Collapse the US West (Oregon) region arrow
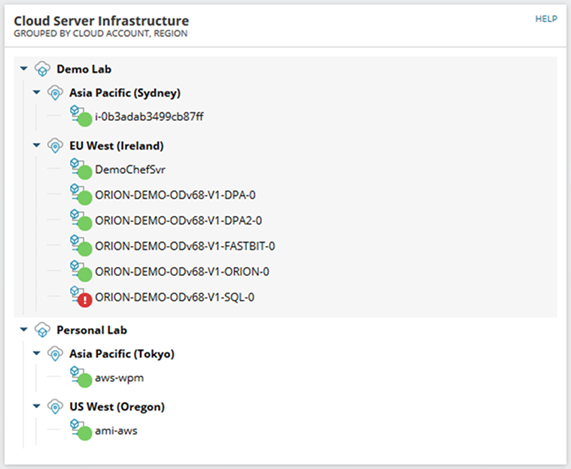 (x=36, y=406)
